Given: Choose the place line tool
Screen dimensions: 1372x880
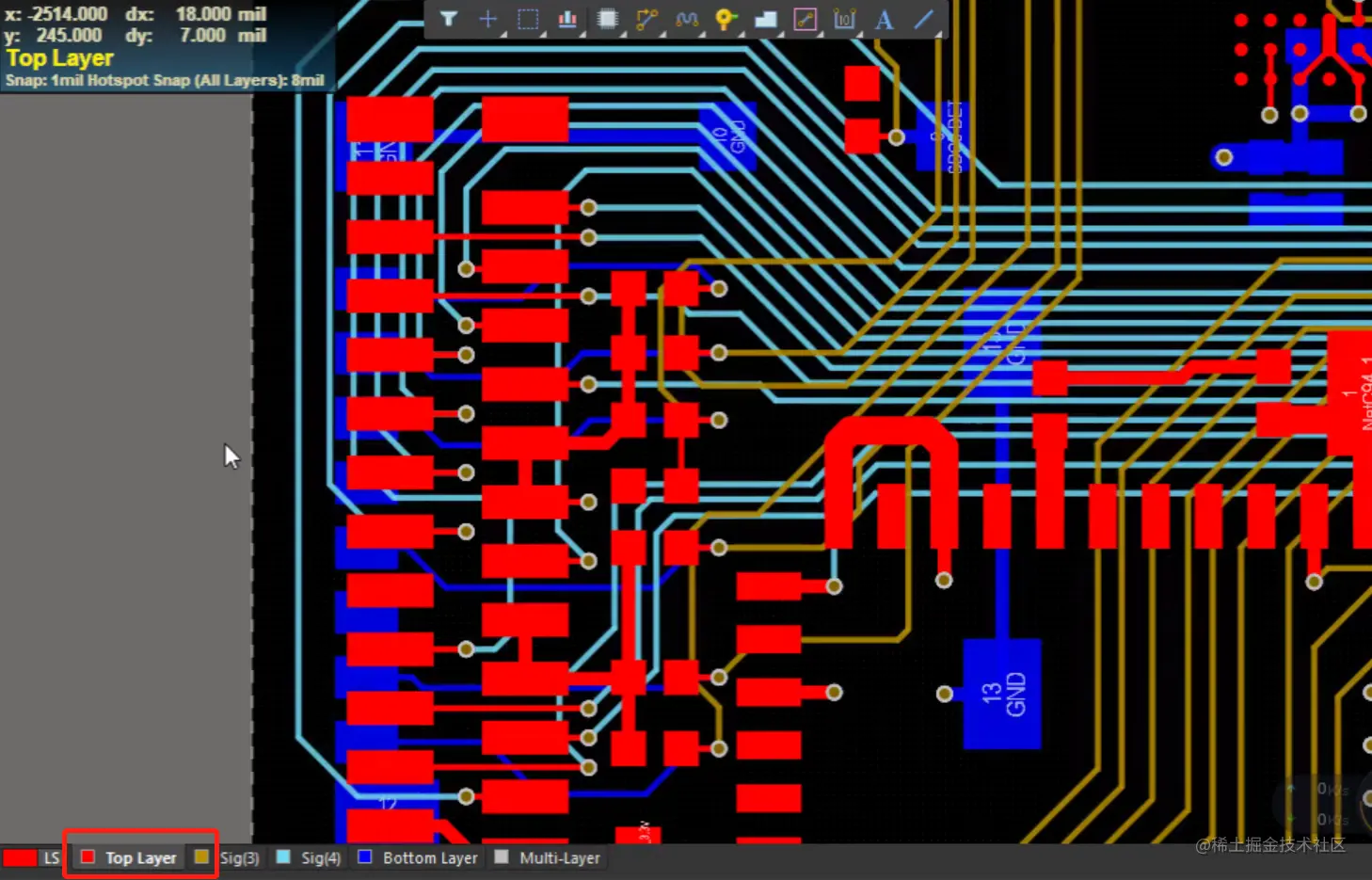Looking at the screenshot, I should coord(924,19).
